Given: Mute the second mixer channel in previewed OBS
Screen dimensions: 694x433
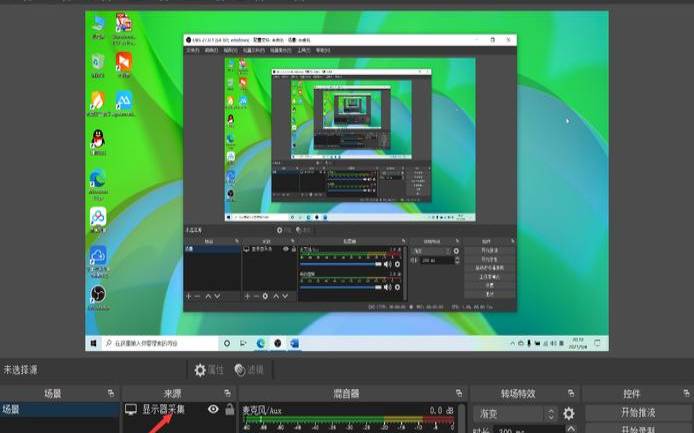Looking at the screenshot, I should pos(387,287).
